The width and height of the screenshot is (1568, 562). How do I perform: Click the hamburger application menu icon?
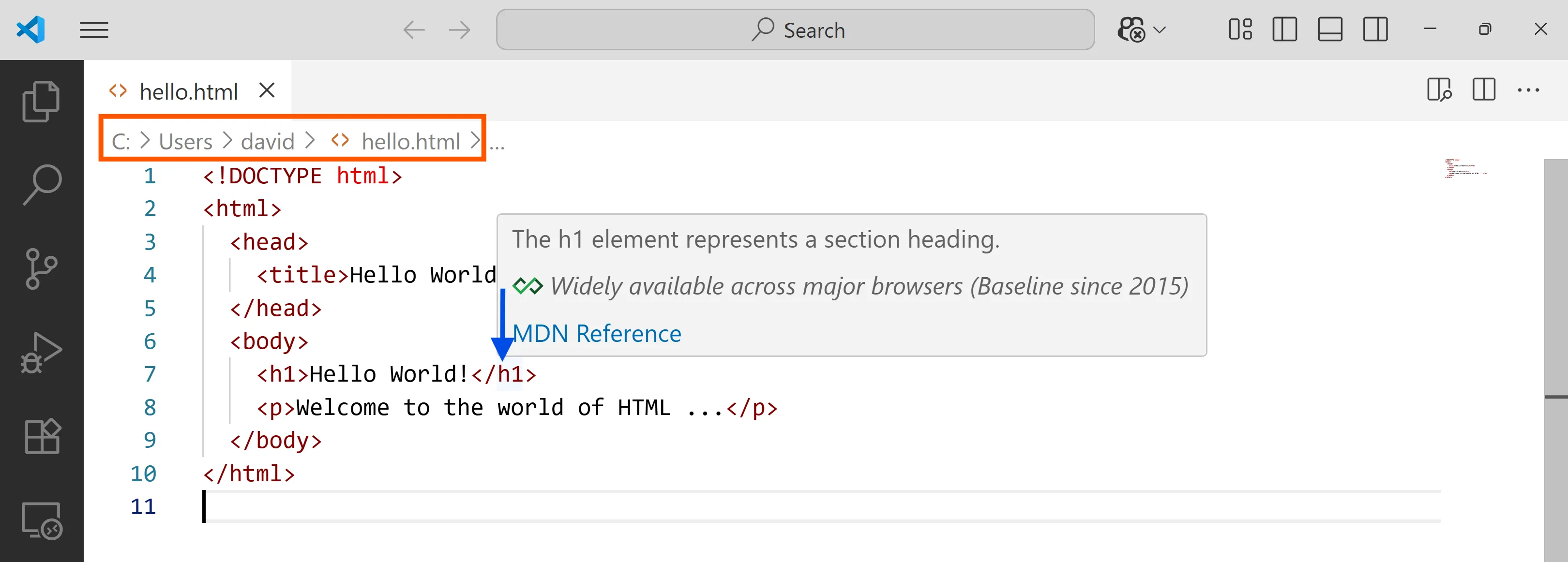pyautogui.click(x=94, y=30)
